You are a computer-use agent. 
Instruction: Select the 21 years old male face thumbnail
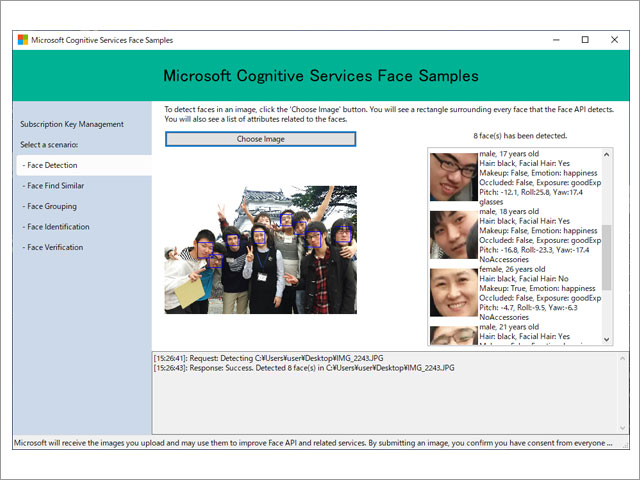(453, 336)
